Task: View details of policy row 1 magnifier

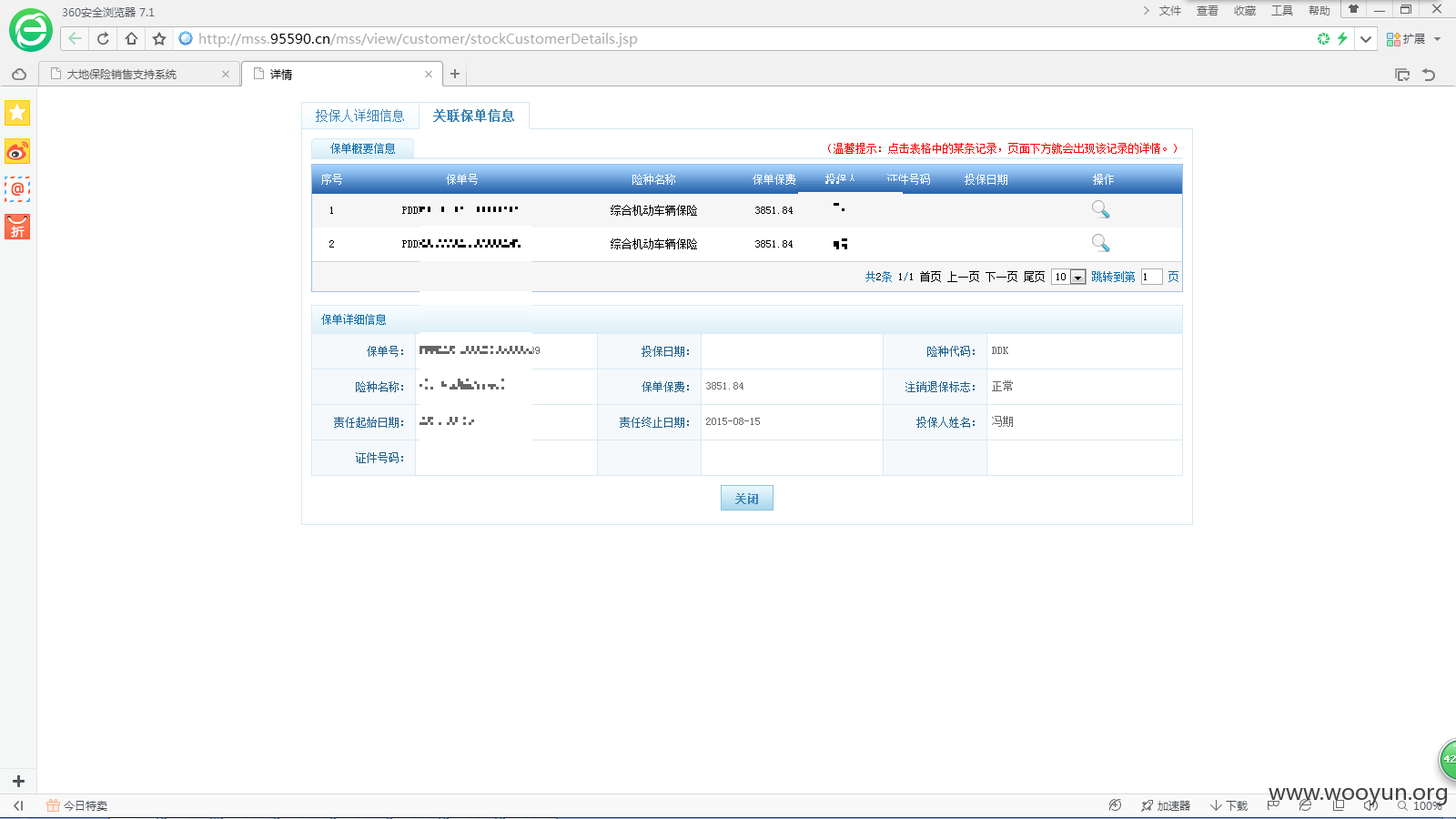Action: coord(1100,210)
